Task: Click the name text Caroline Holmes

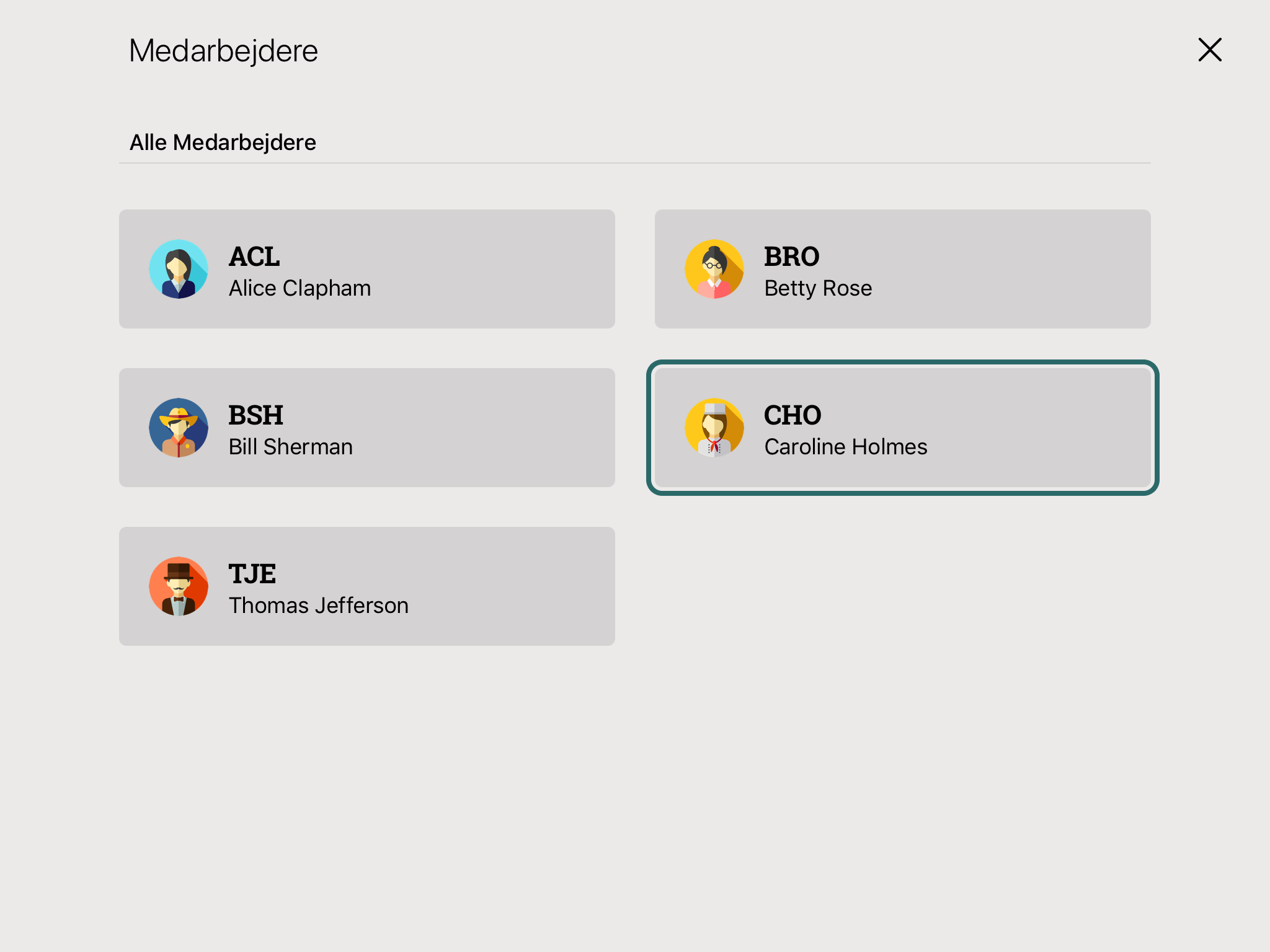Action: point(846,447)
